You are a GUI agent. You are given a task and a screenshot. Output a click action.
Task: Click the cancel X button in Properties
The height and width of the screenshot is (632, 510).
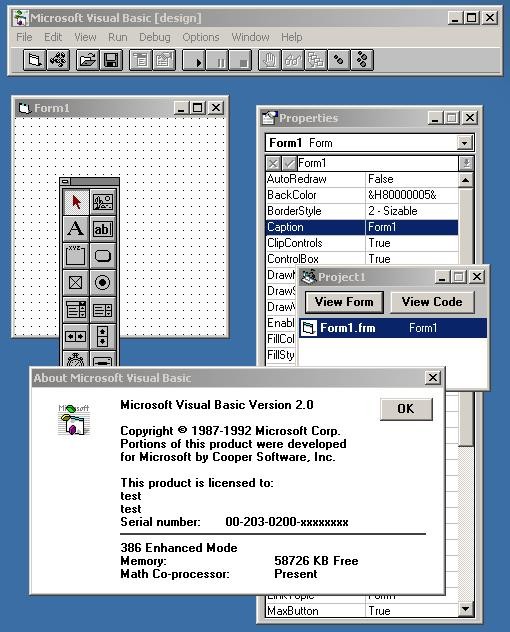pyautogui.click(x=273, y=163)
